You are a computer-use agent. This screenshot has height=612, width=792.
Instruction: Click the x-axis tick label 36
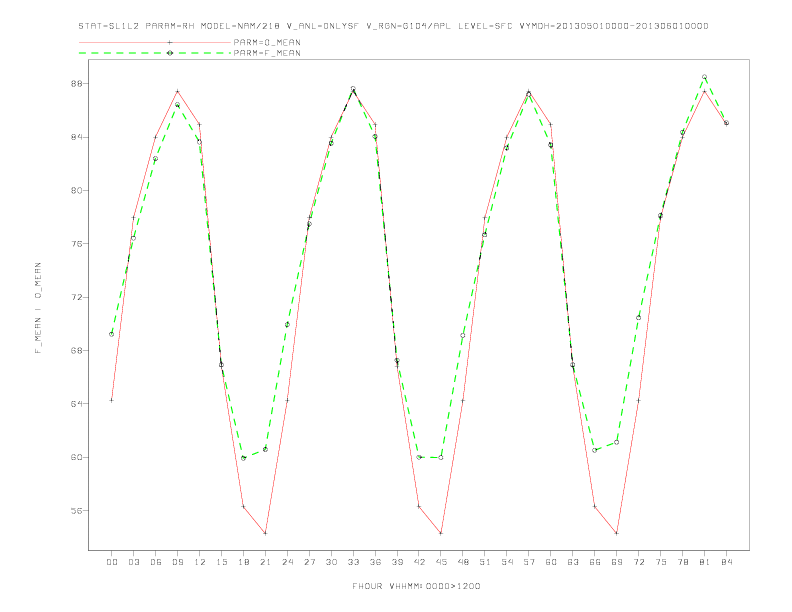tap(375, 562)
